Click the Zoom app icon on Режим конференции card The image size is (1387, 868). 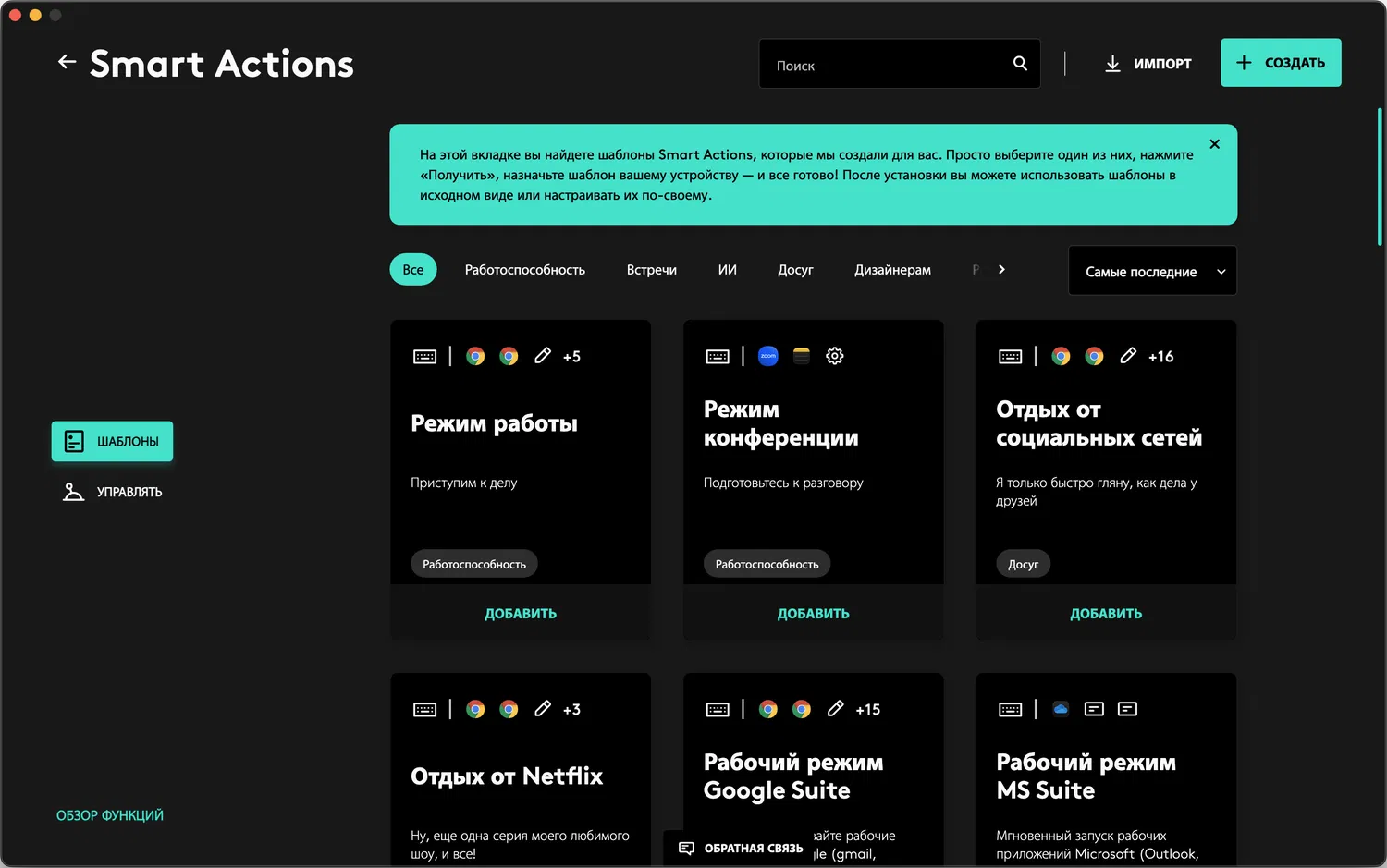pyautogui.click(x=768, y=356)
